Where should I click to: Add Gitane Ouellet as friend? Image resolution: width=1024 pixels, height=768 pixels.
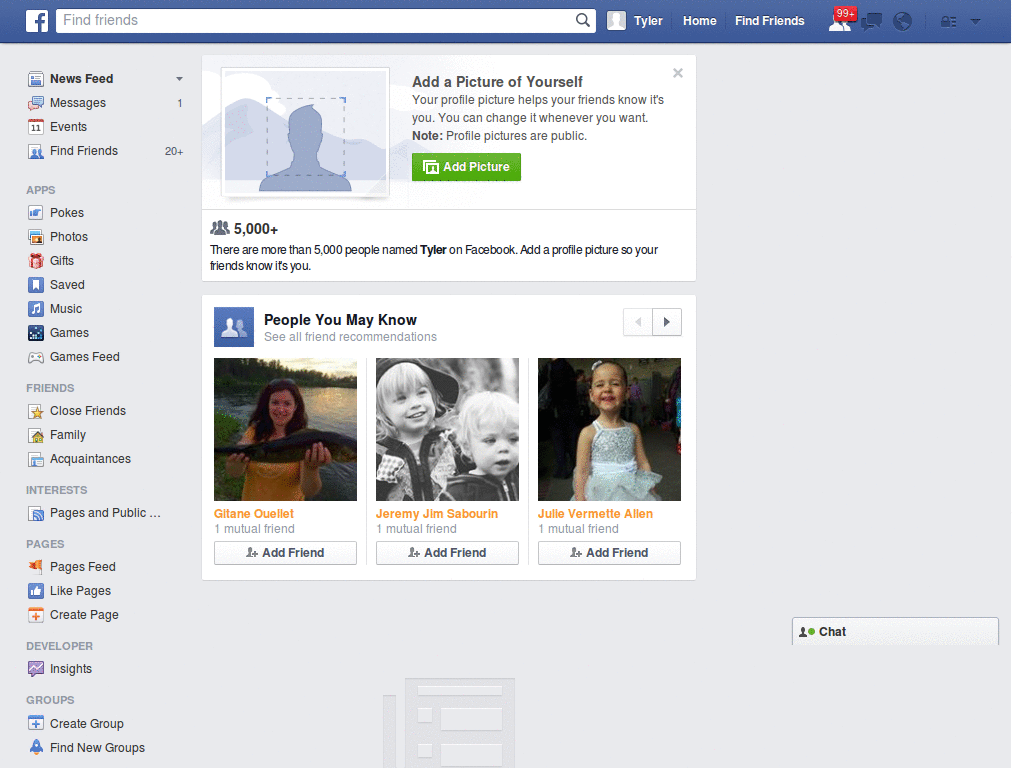point(285,553)
